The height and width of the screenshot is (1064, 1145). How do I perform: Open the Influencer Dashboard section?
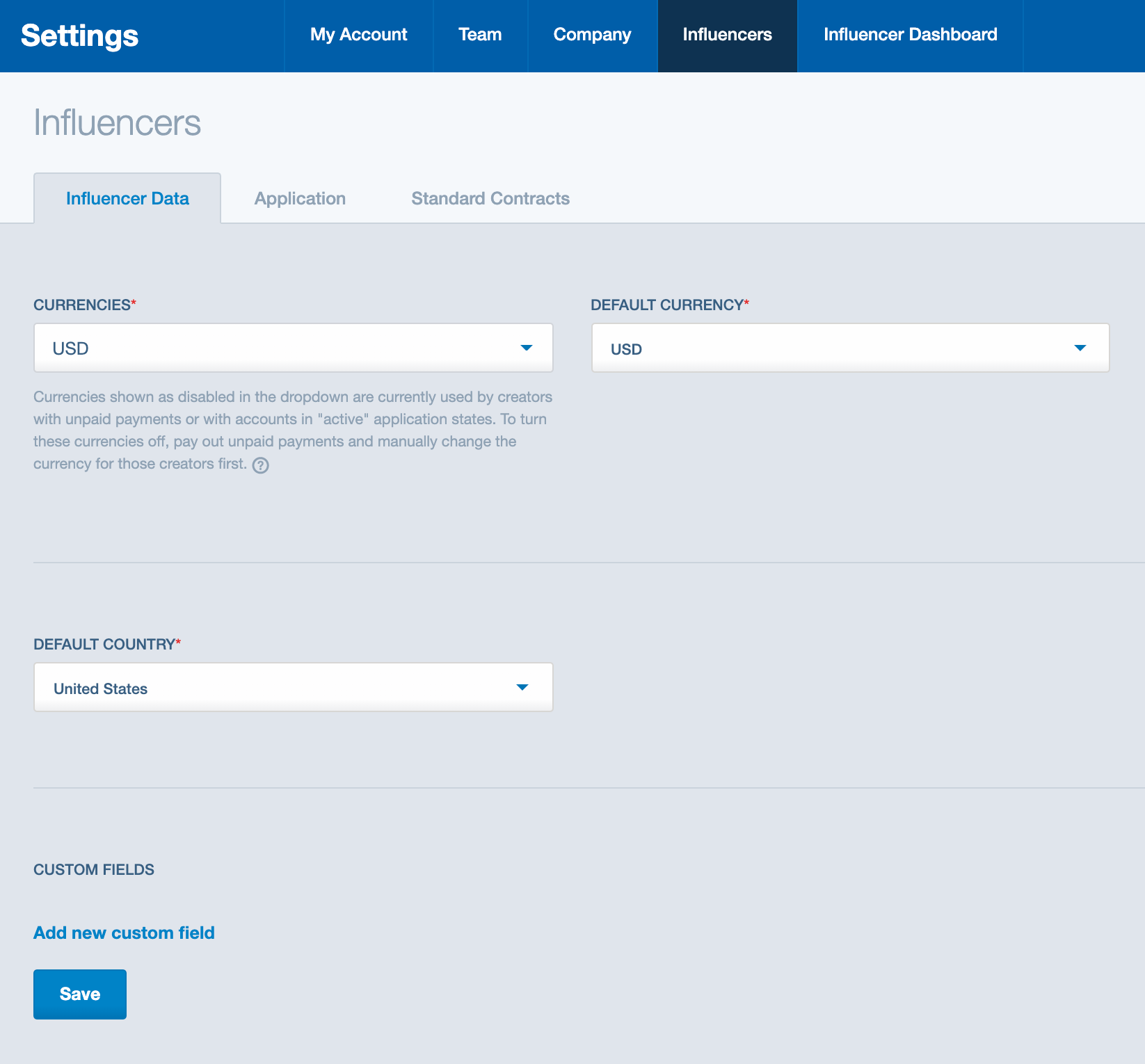[x=910, y=35]
